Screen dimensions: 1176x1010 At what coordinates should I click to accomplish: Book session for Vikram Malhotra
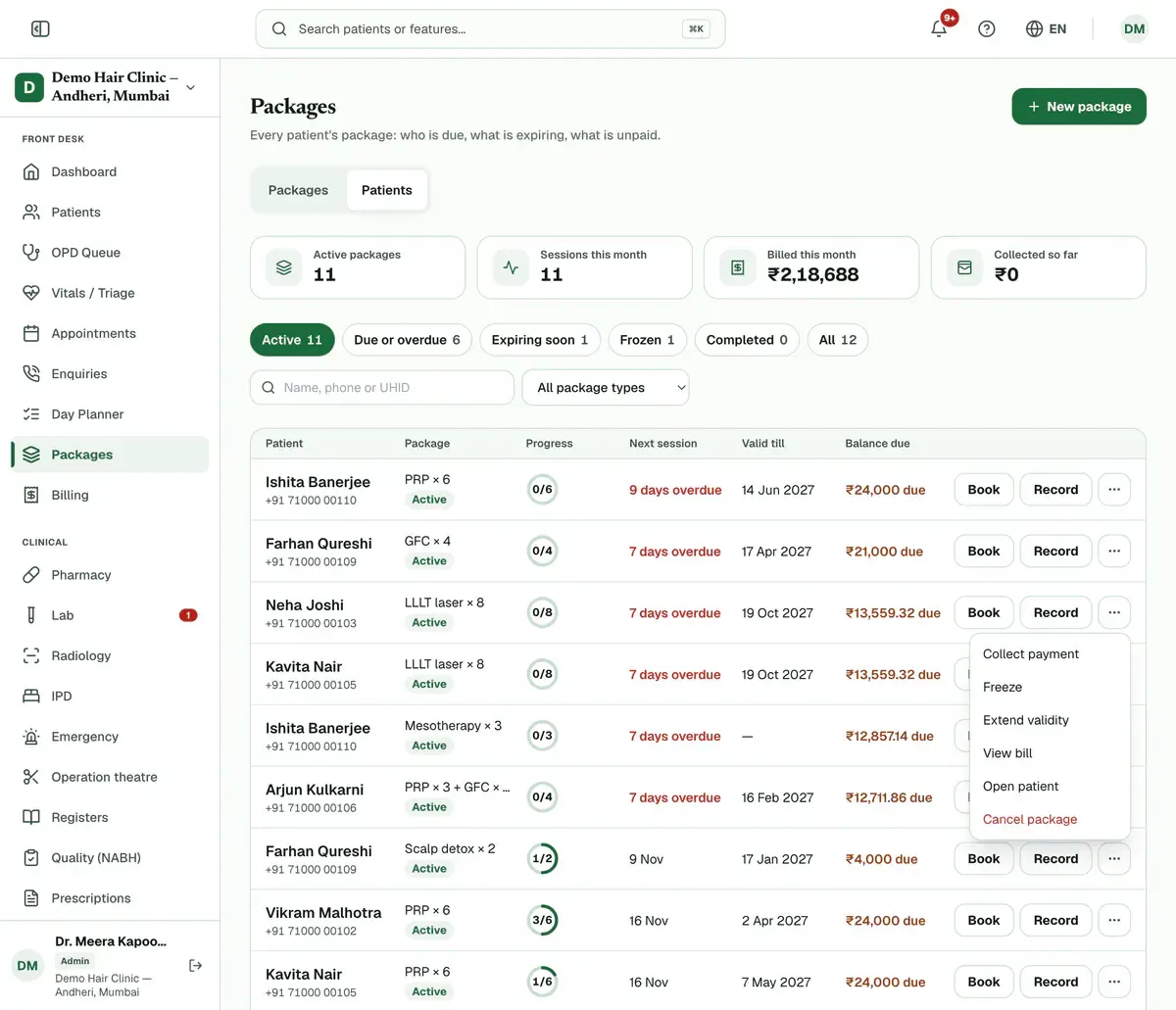984,921
